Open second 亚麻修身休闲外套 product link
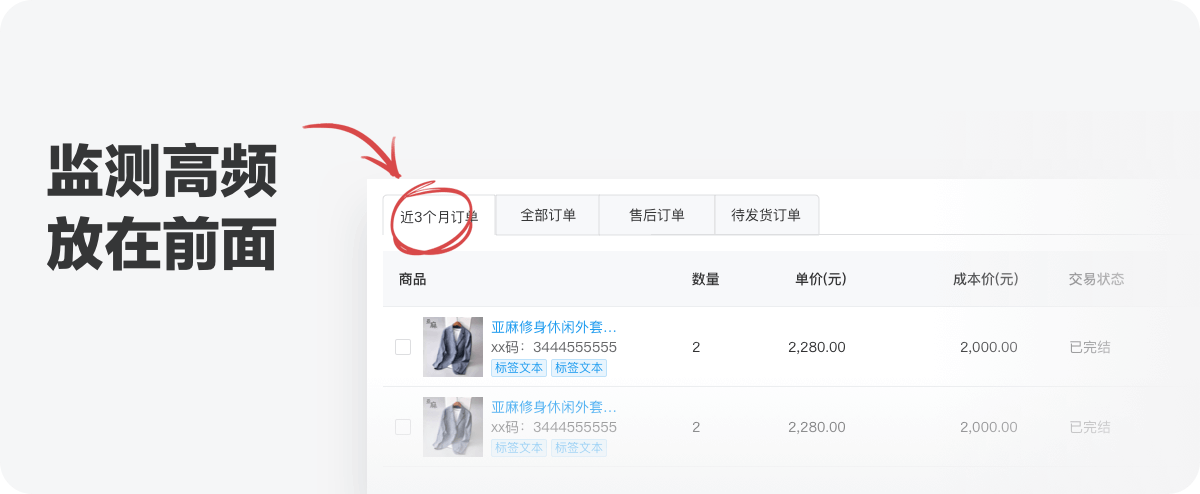The width and height of the screenshot is (1200, 494). 554,407
